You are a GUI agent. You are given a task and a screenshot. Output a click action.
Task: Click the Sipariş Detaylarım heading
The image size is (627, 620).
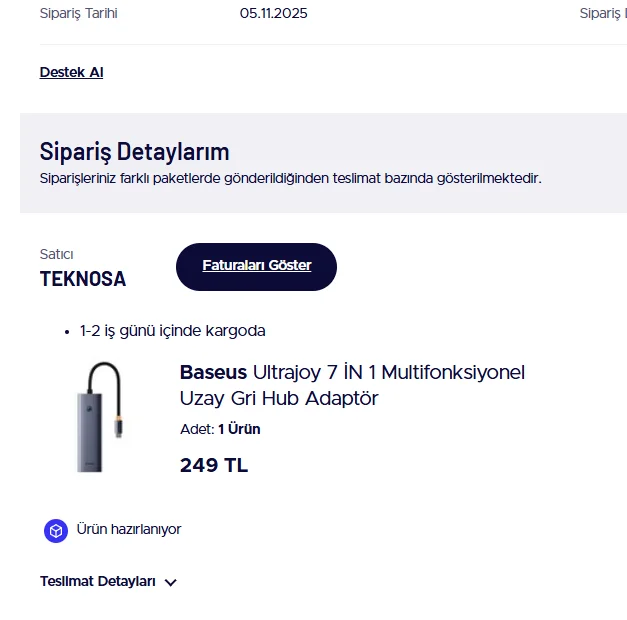[134, 152]
